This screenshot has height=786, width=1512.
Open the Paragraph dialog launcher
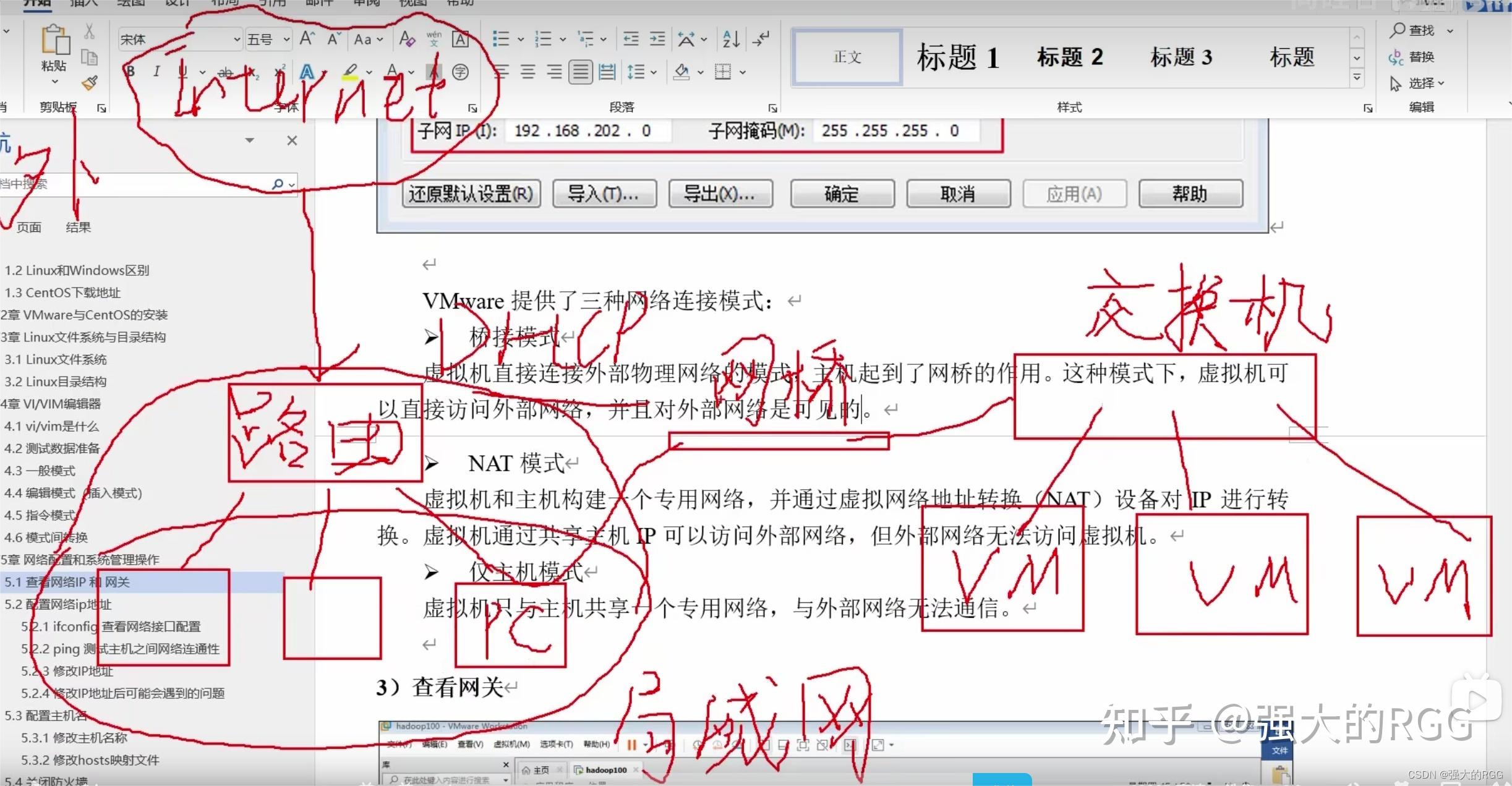click(x=772, y=108)
